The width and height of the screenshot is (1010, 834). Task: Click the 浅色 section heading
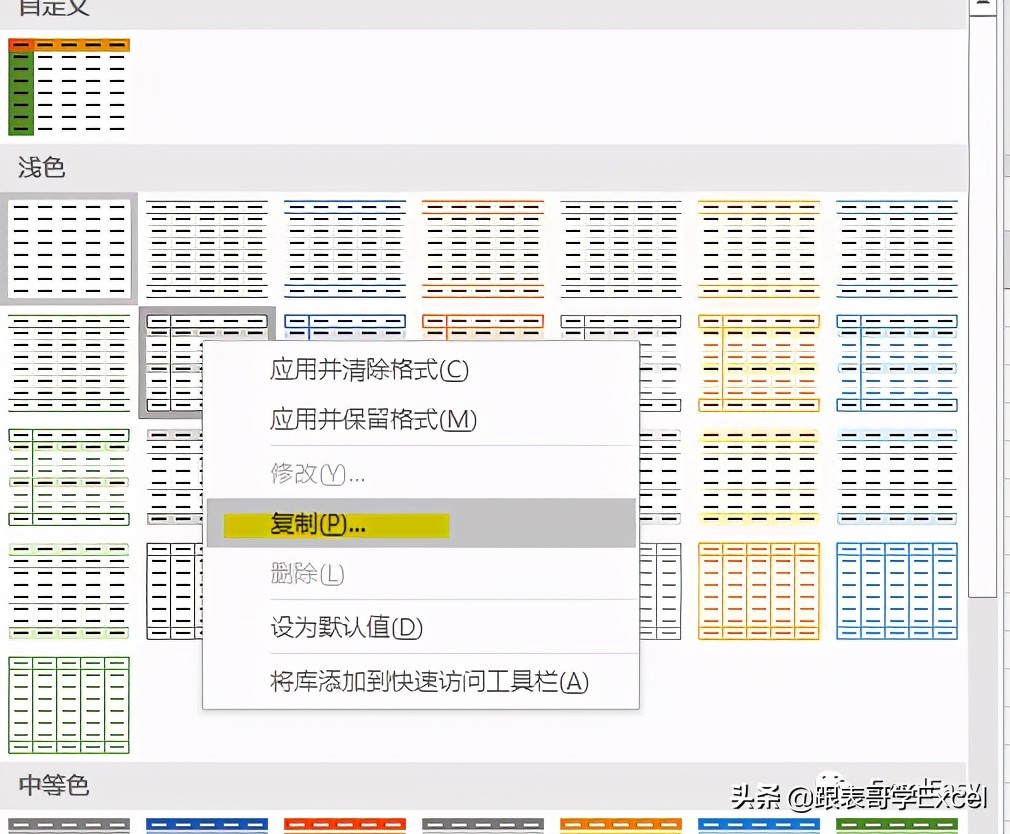[41, 167]
